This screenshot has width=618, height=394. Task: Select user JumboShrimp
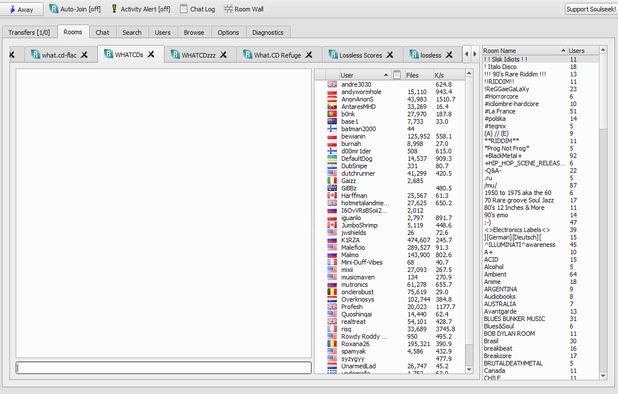[390, 225]
